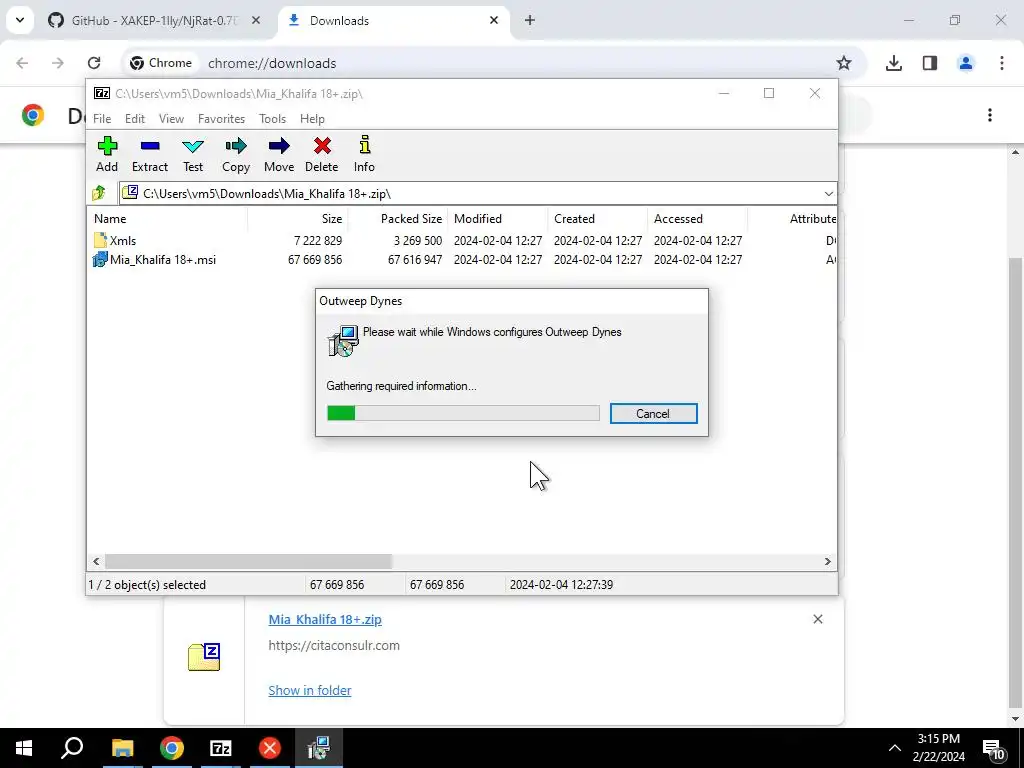Viewport: 1024px width, 768px height.
Task: Open Chrome profile avatar
Action: point(965,63)
